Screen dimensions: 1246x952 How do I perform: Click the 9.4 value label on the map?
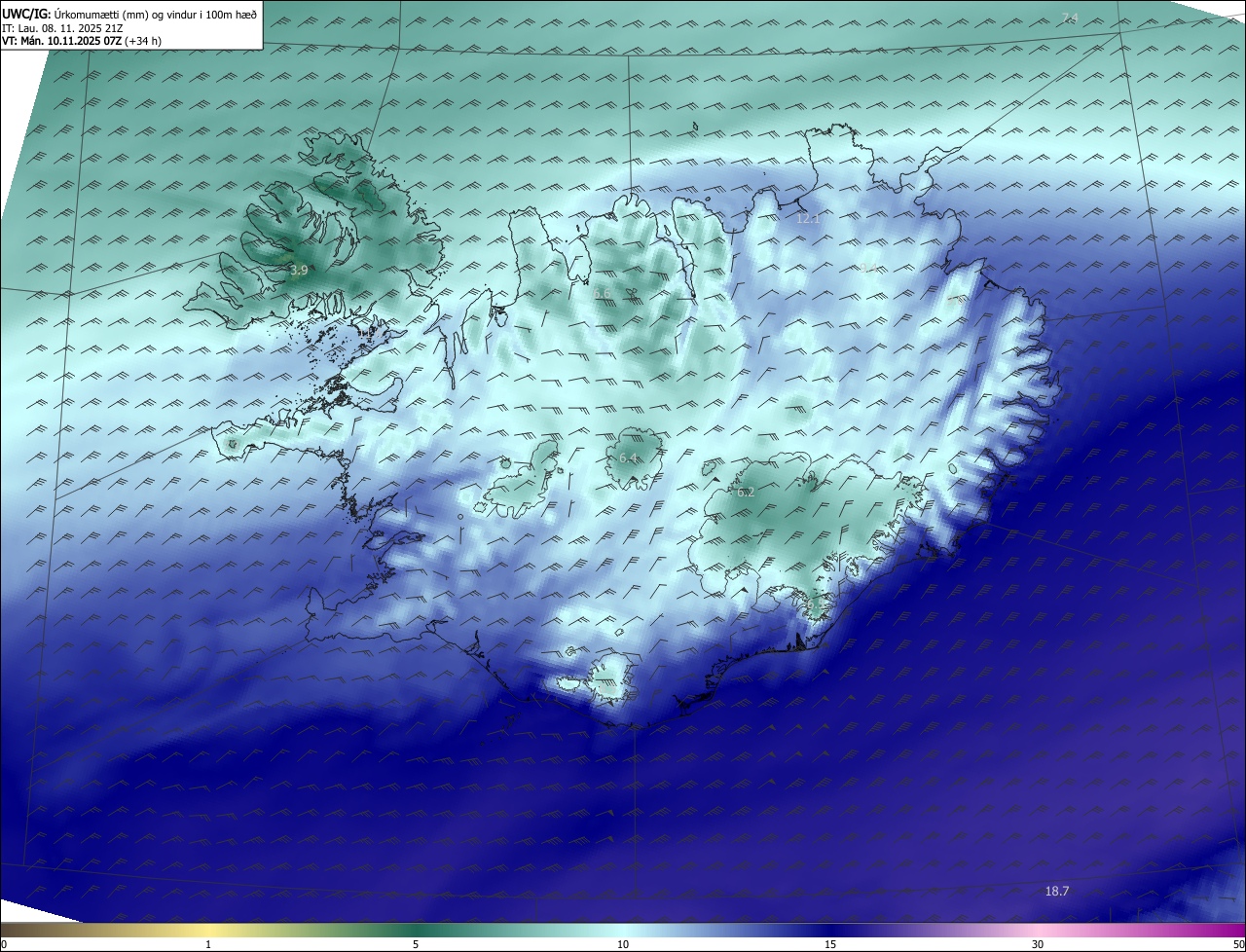(x=868, y=269)
